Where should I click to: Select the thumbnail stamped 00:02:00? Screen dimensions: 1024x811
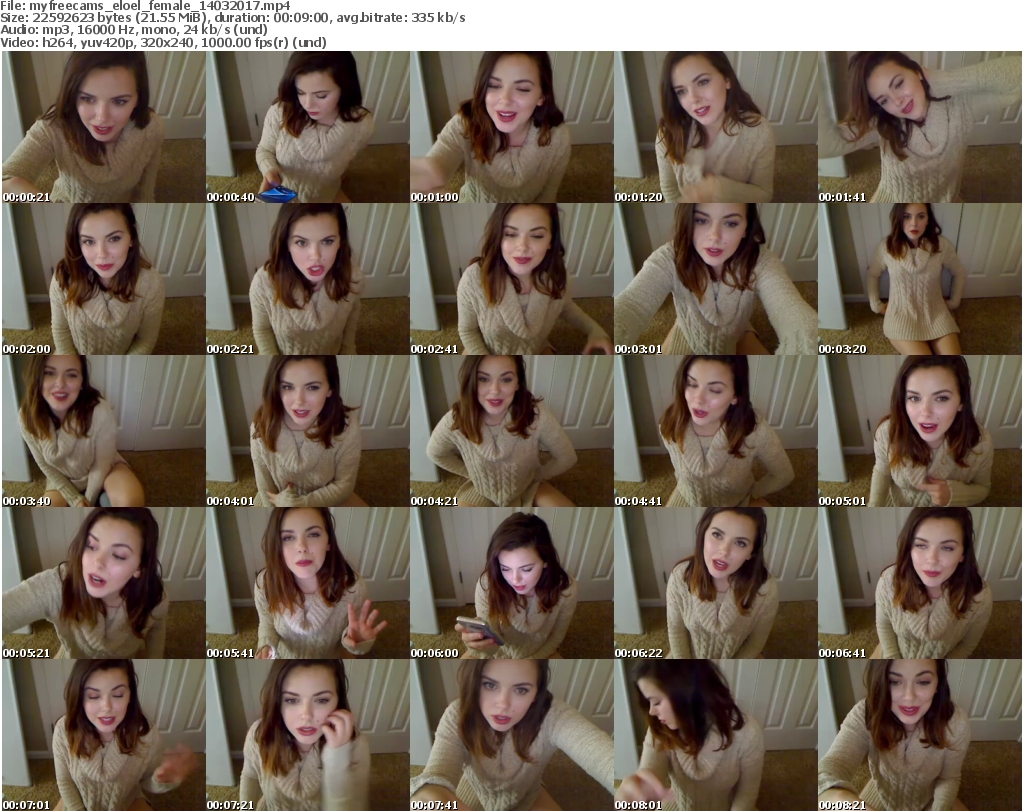(x=104, y=279)
